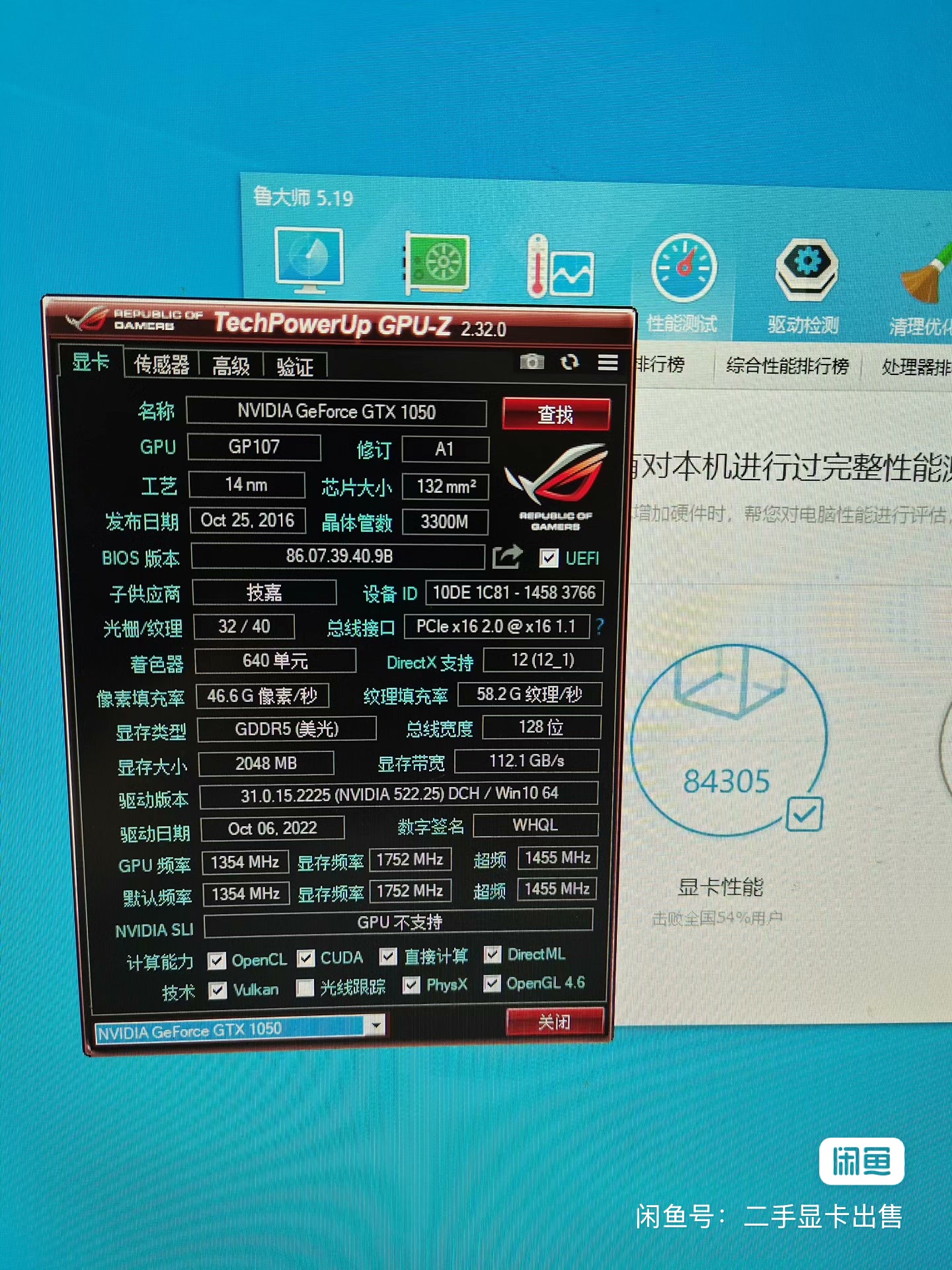Click the pixel fillrate value 46.6 G 像素/秒
Image resolution: width=952 pixels, height=1270 pixels.
pyautogui.click(x=262, y=696)
